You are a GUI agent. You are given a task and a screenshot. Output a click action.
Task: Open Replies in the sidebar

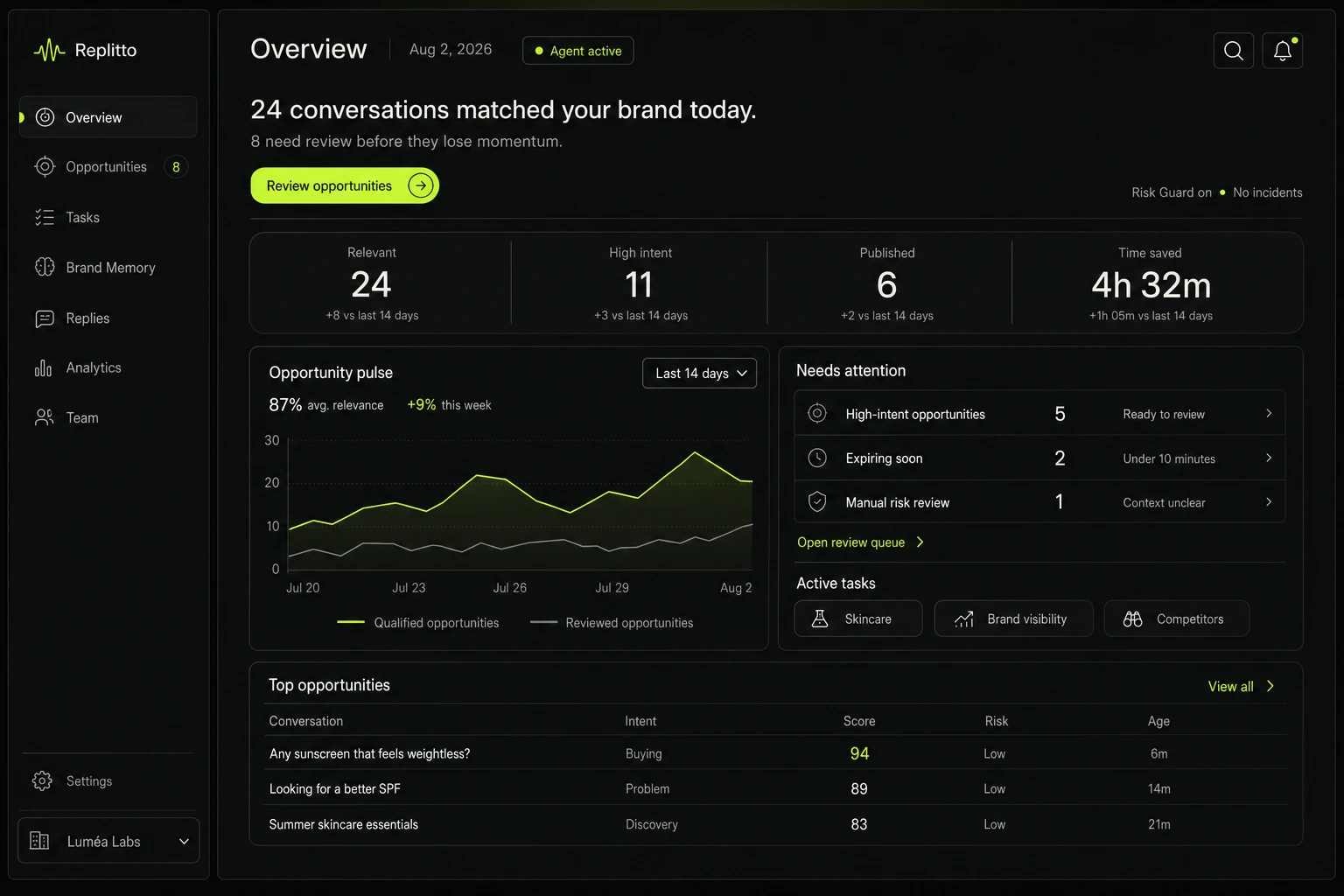click(108, 318)
